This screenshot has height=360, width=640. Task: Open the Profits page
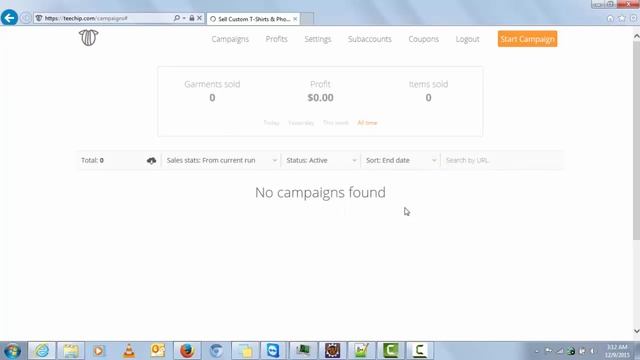coord(276,39)
